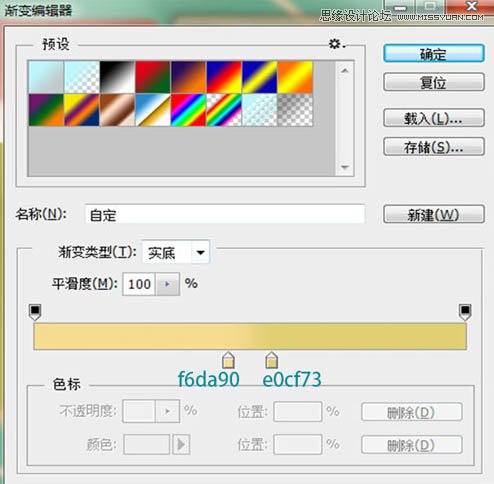Select the orange-yellow-orange gradient preset
This screenshot has width=494, height=484.
pos(295,77)
